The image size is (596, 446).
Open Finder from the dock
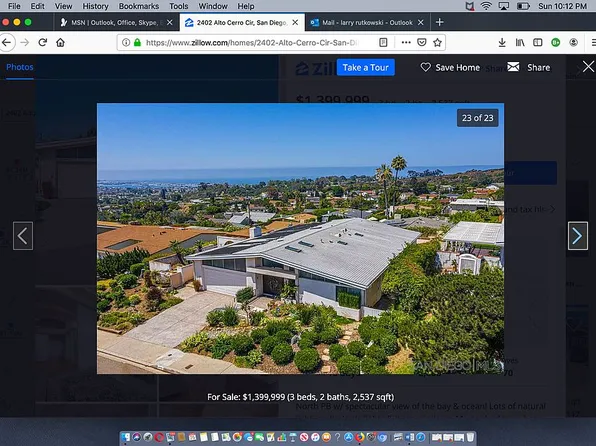tap(126, 437)
